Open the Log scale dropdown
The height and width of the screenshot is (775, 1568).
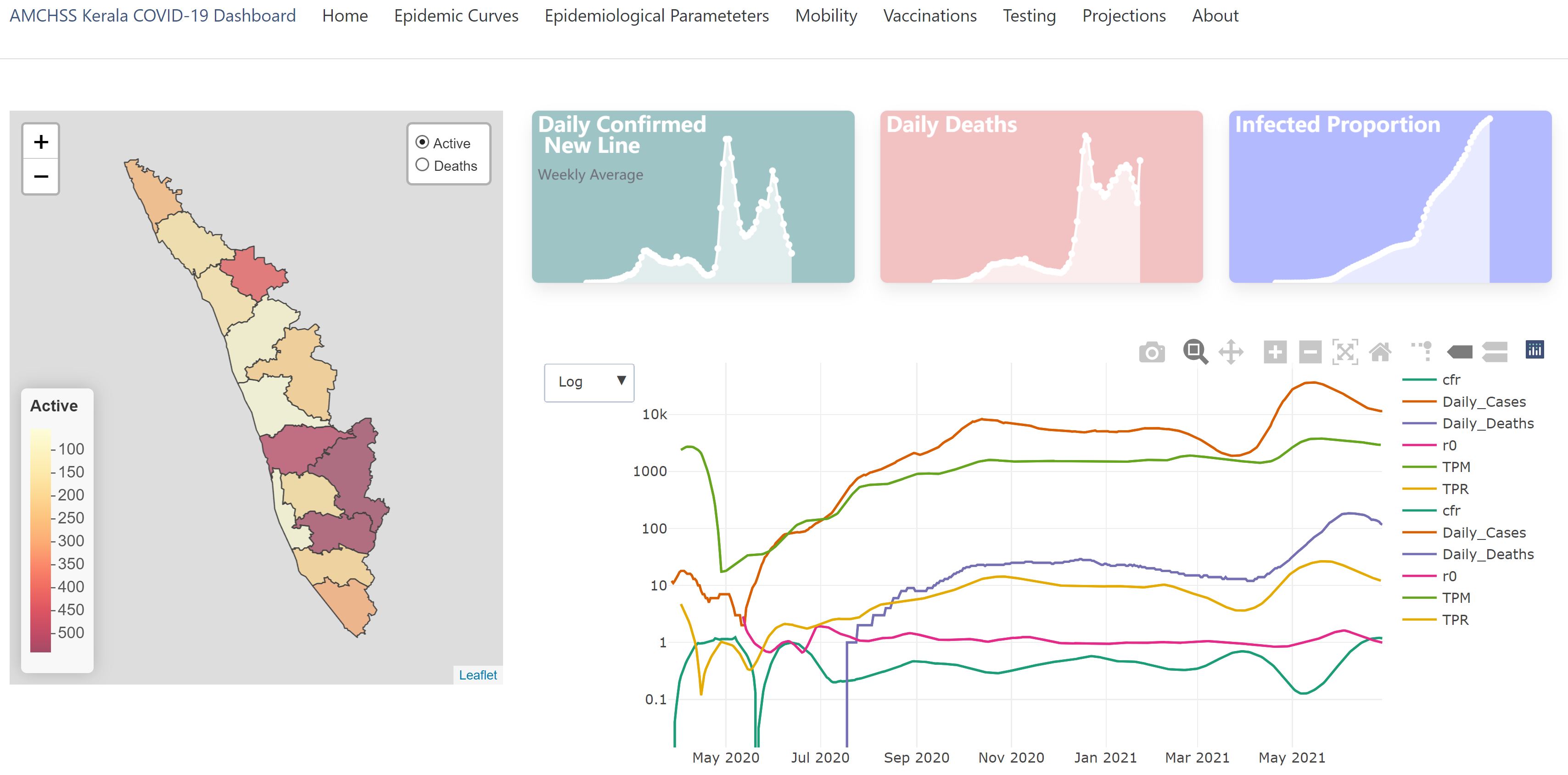point(588,382)
